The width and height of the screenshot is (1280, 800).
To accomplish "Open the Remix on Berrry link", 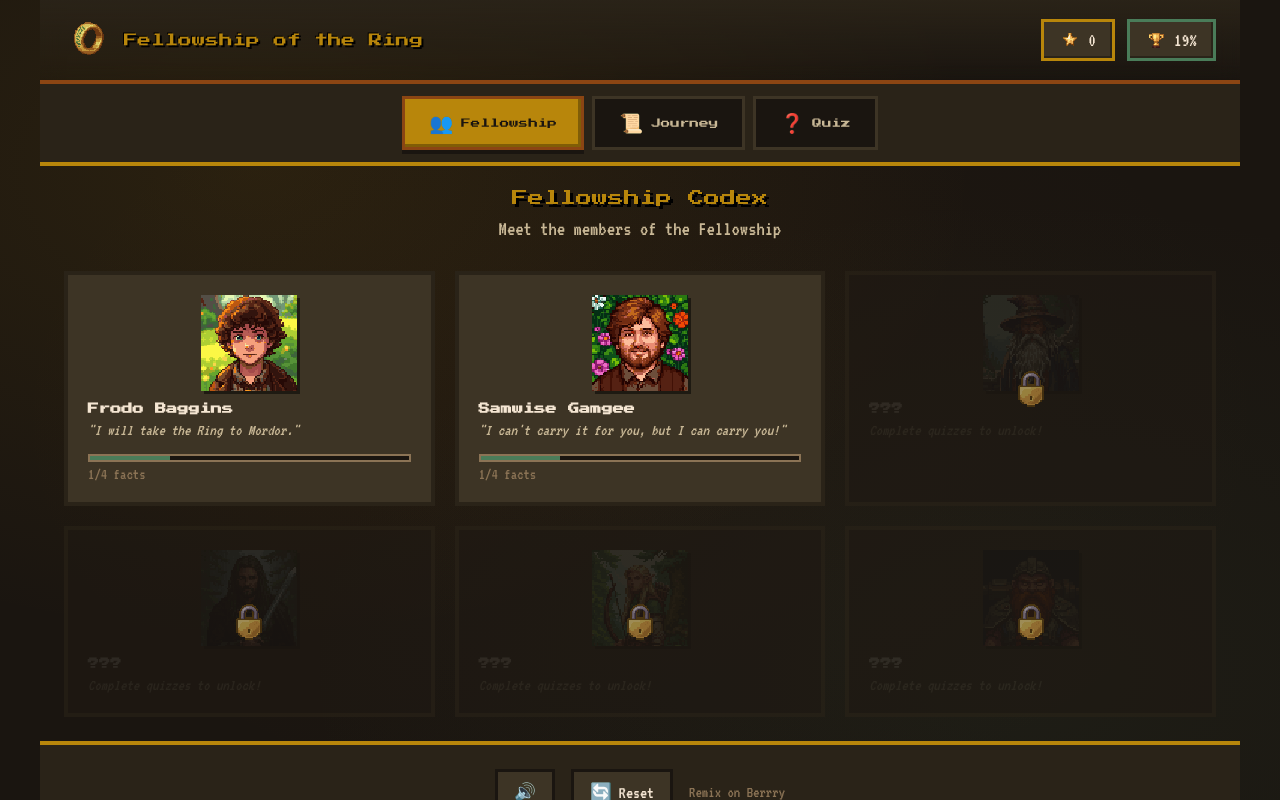I will click(x=737, y=793).
